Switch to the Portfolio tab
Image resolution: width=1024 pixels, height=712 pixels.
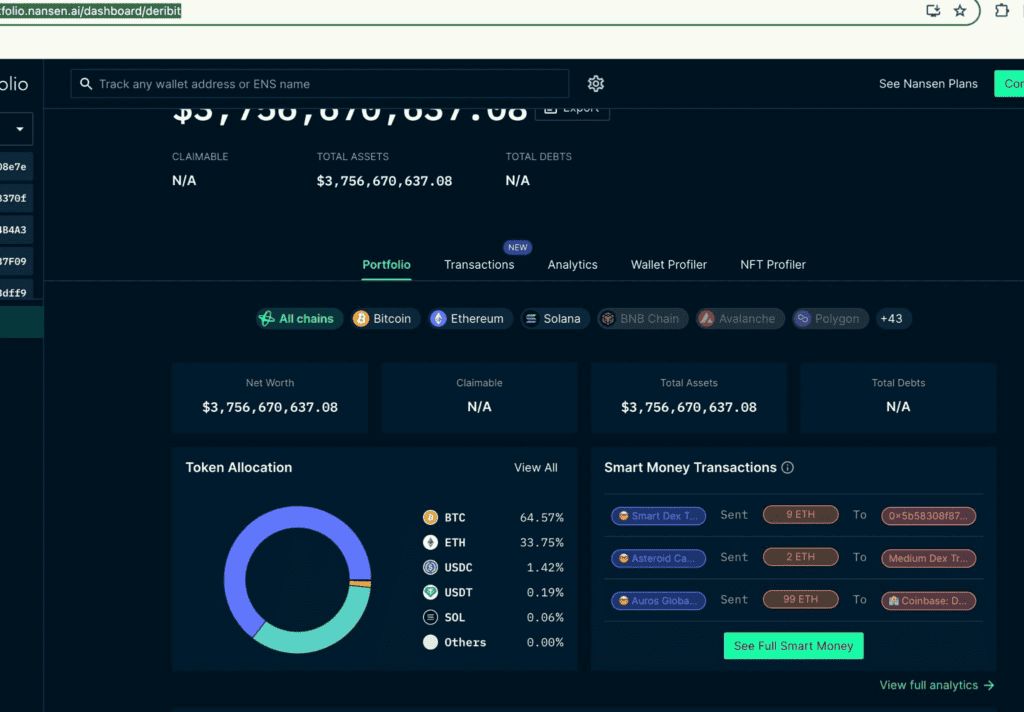point(386,265)
